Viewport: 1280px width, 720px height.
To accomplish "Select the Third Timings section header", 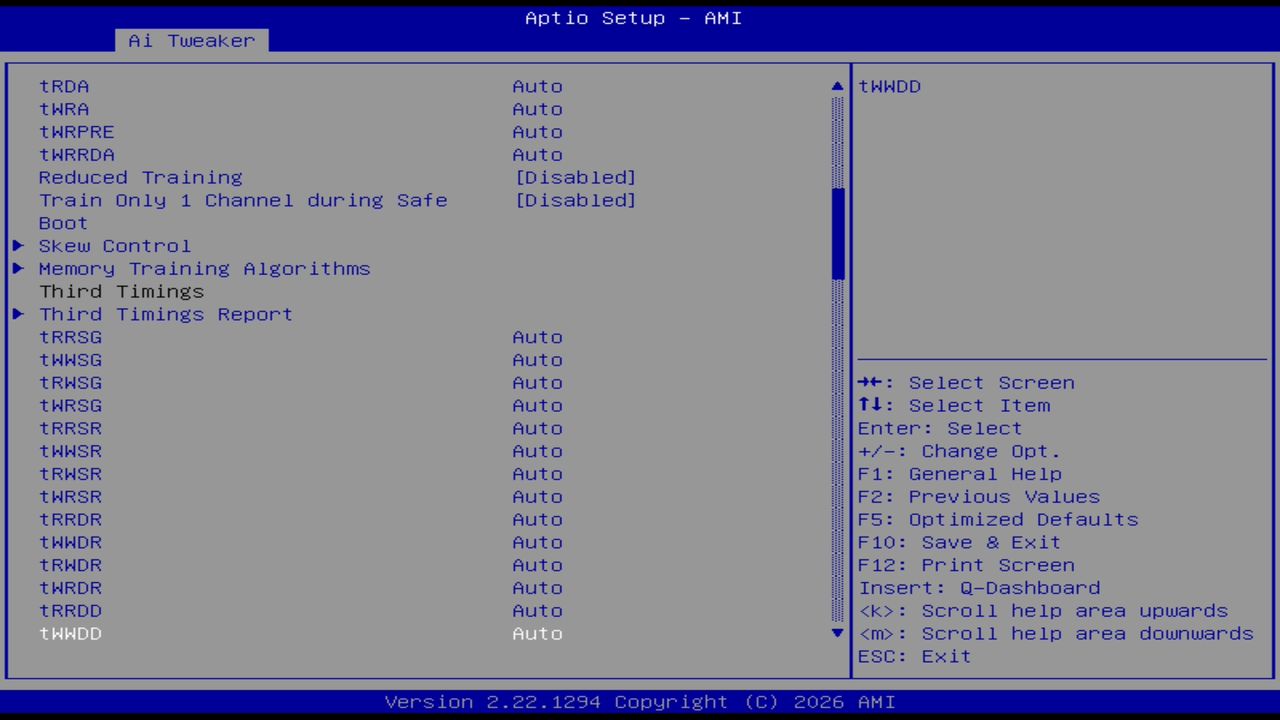I will [x=121, y=291].
